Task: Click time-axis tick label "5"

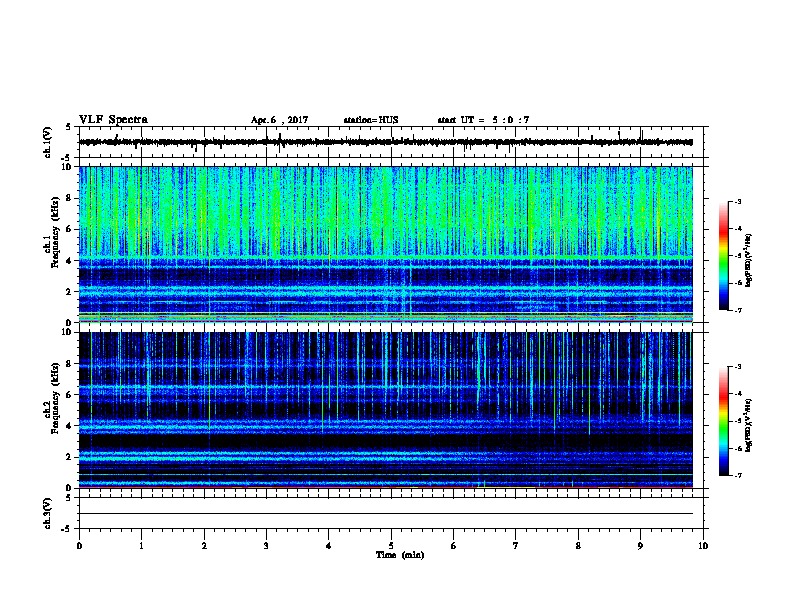Action: pos(391,546)
